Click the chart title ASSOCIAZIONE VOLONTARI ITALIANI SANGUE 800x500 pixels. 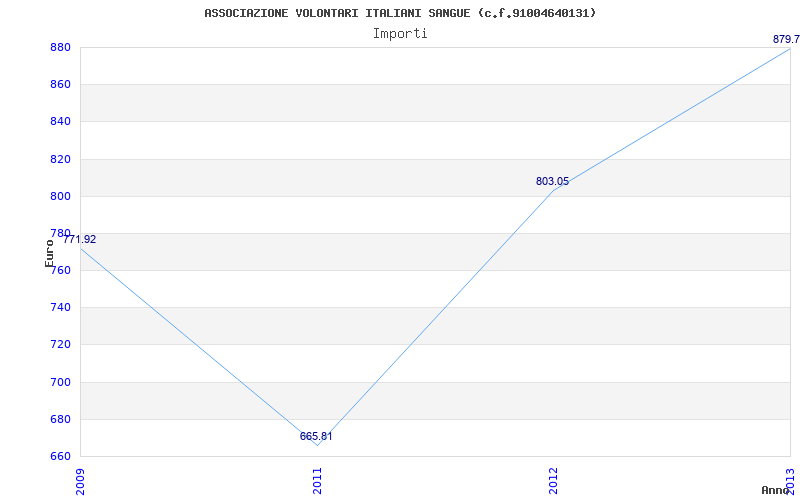click(400, 13)
